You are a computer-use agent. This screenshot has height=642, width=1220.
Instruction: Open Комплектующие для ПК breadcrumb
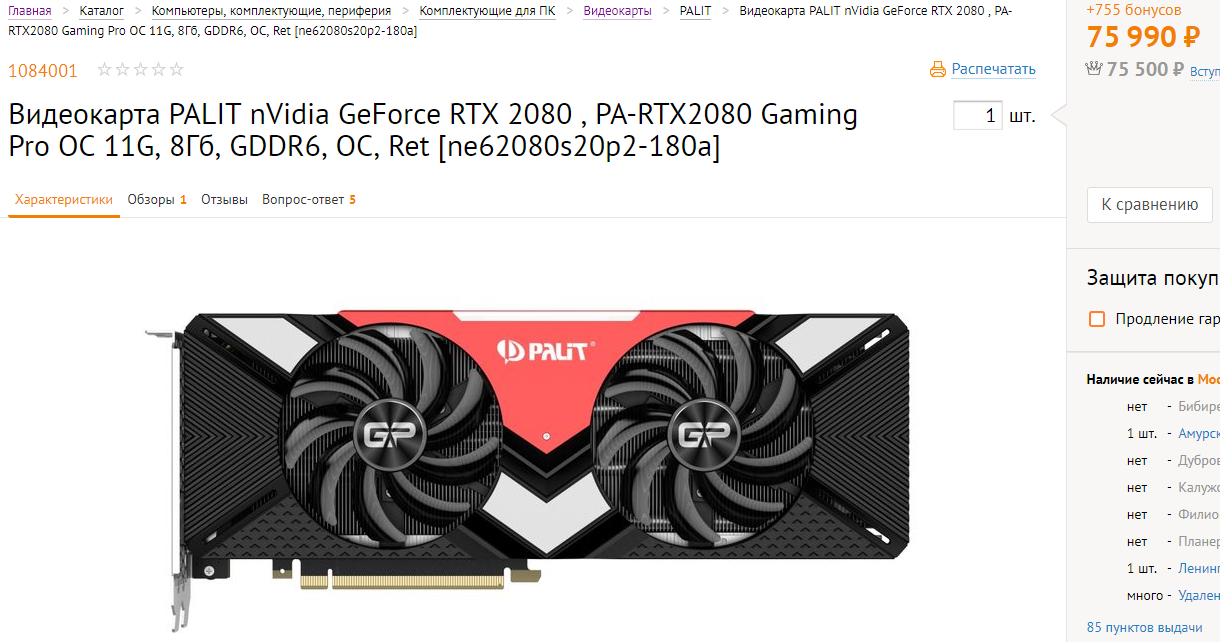click(487, 11)
